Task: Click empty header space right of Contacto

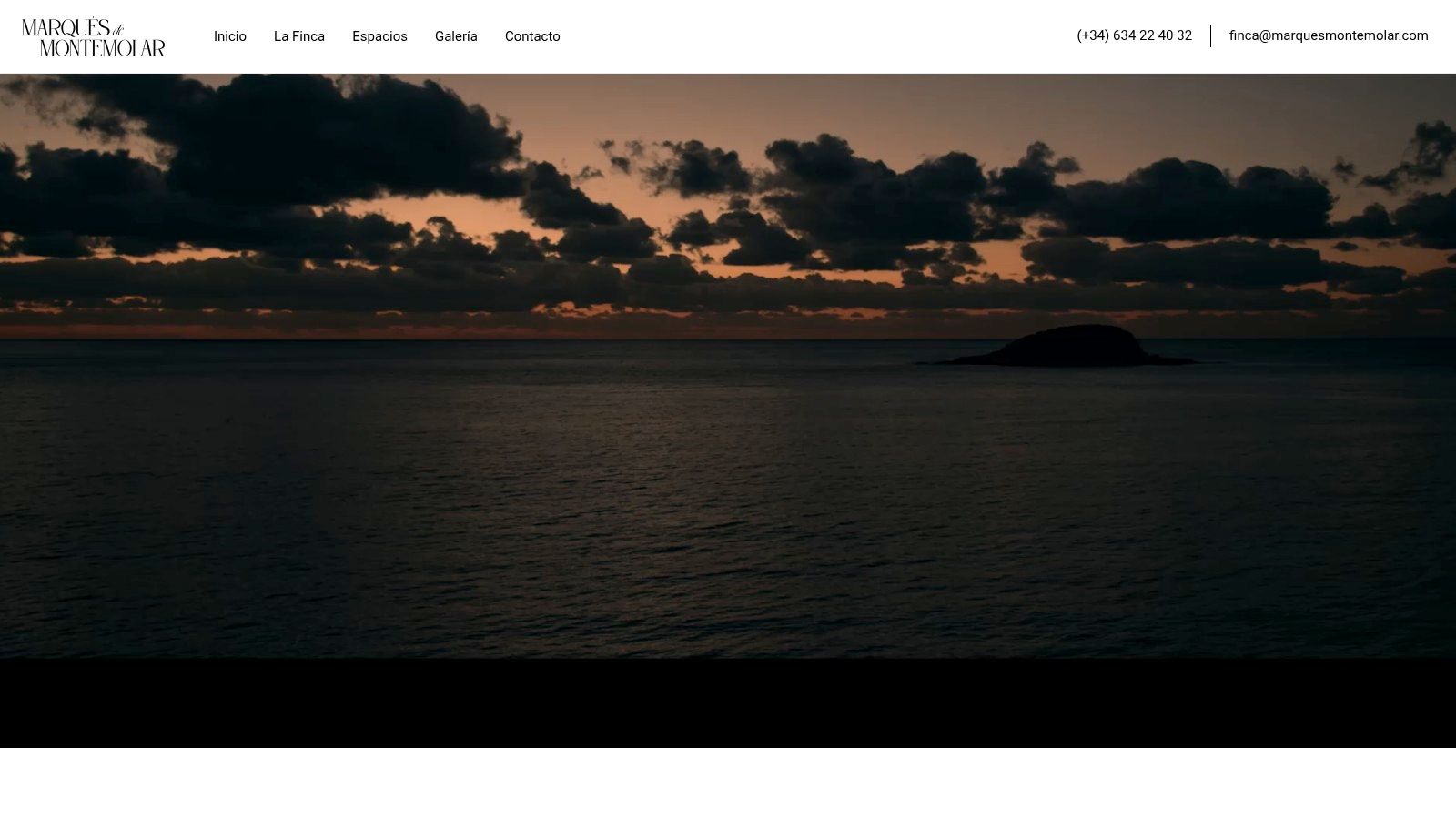Action: pyautogui.click(x=819, y=36)
